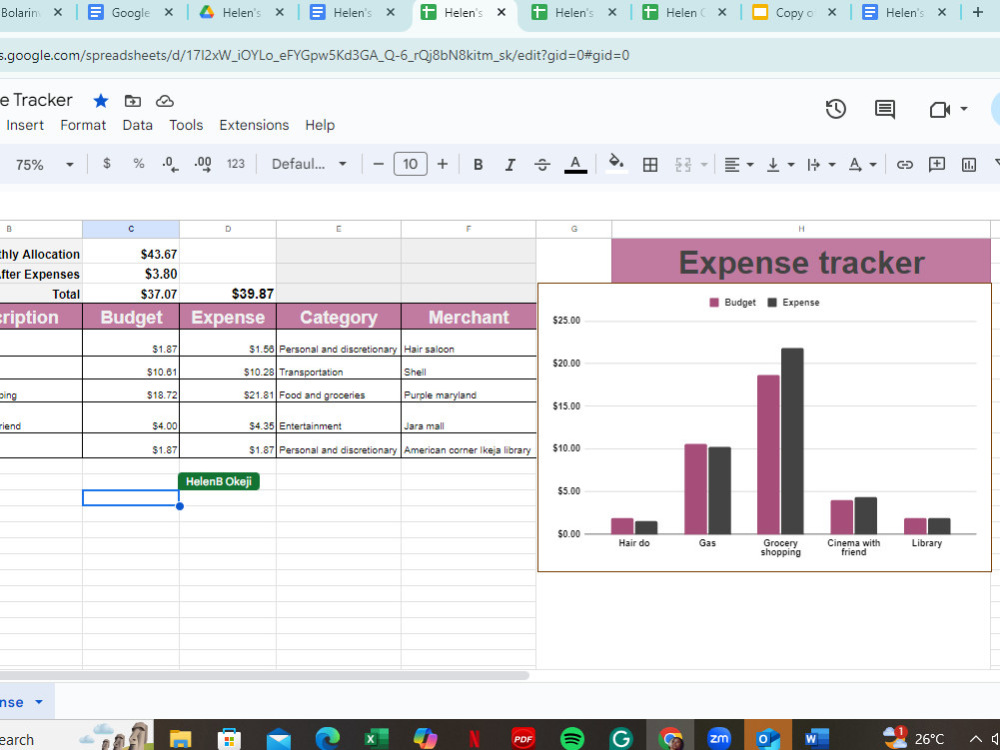
Task: Open the zoom level 75% dropdown
Action: (43, 165)
